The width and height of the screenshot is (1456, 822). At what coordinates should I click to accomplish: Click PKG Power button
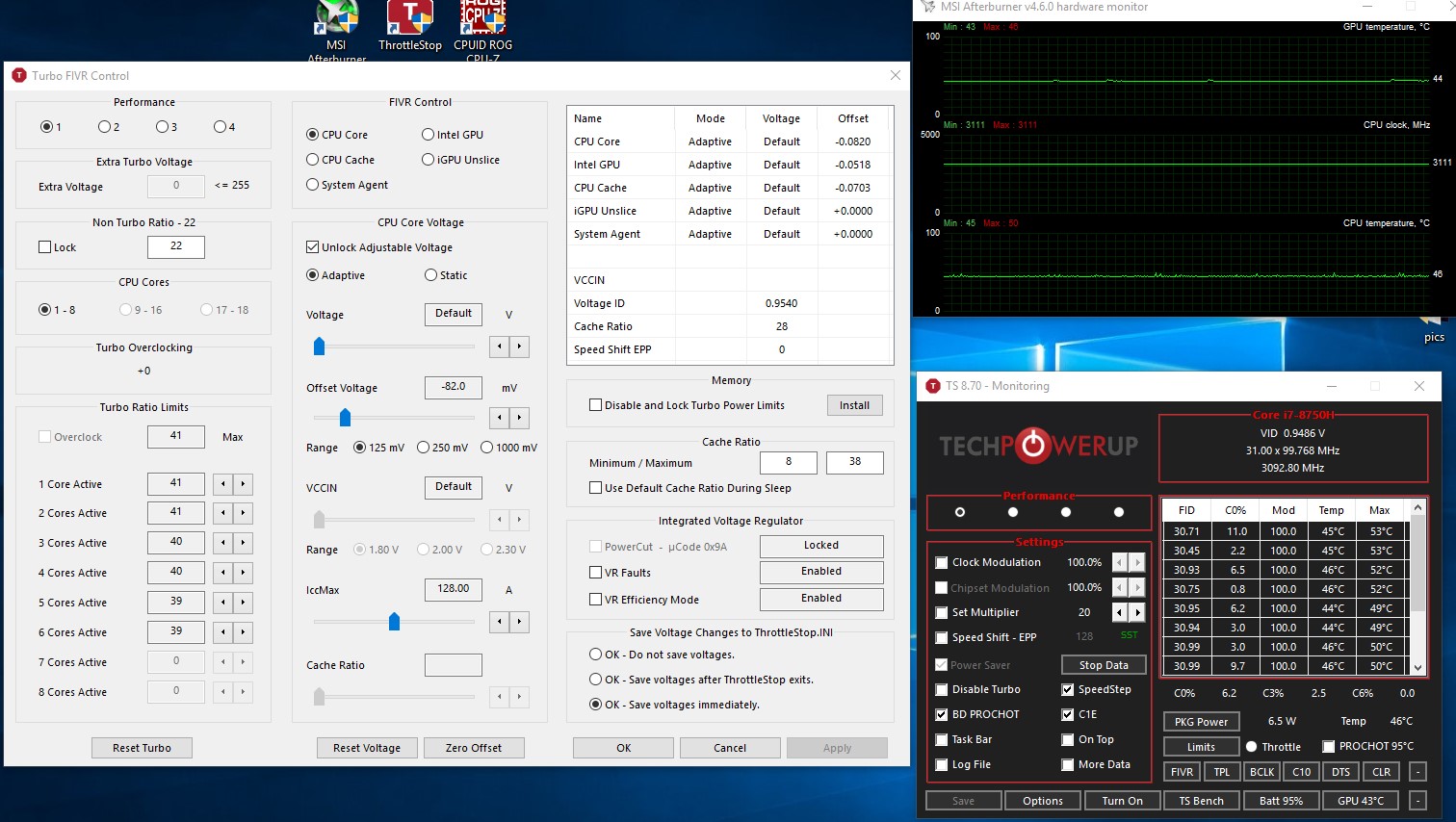point(1201,722)
